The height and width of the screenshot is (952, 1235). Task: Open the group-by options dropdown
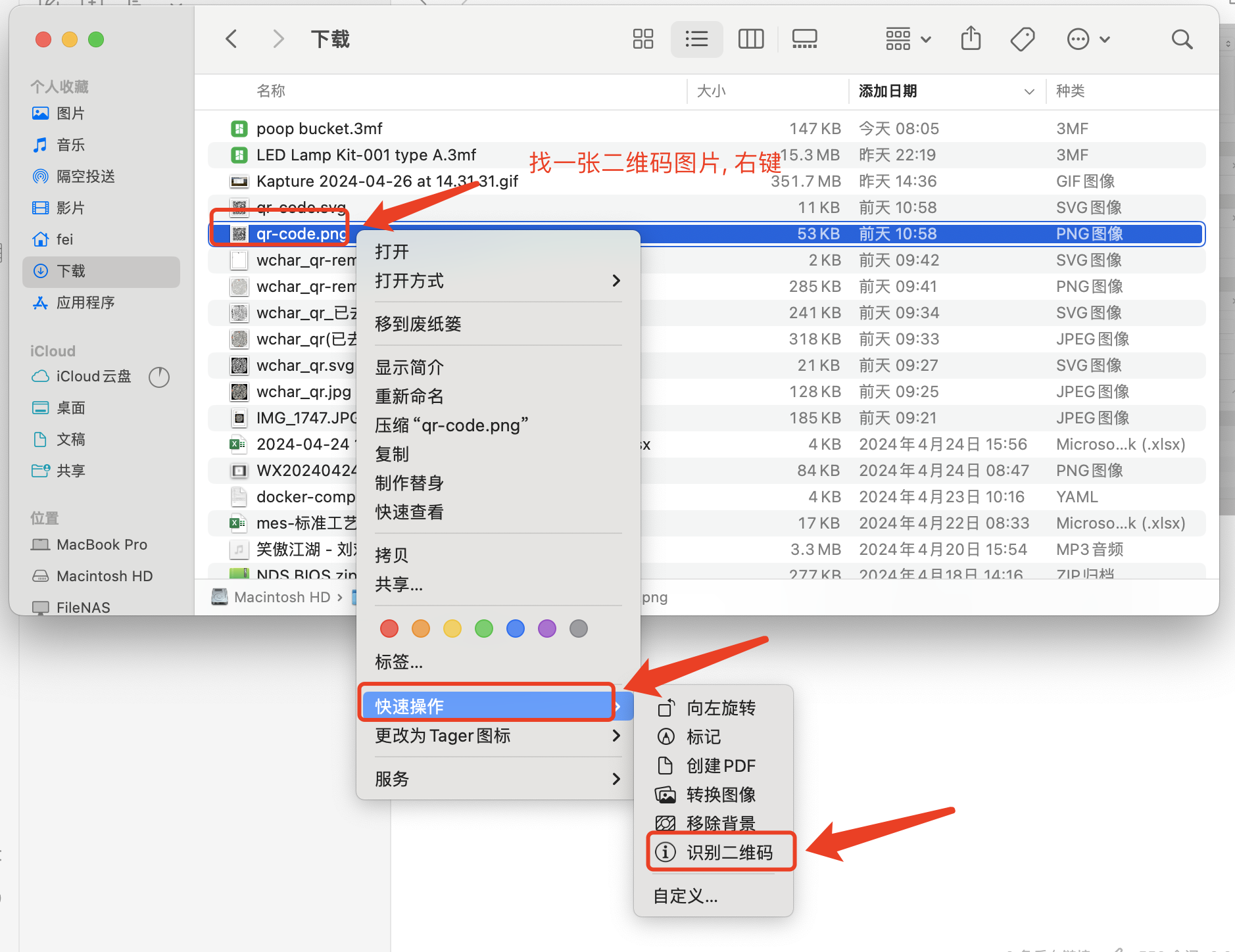pos(908,39)
